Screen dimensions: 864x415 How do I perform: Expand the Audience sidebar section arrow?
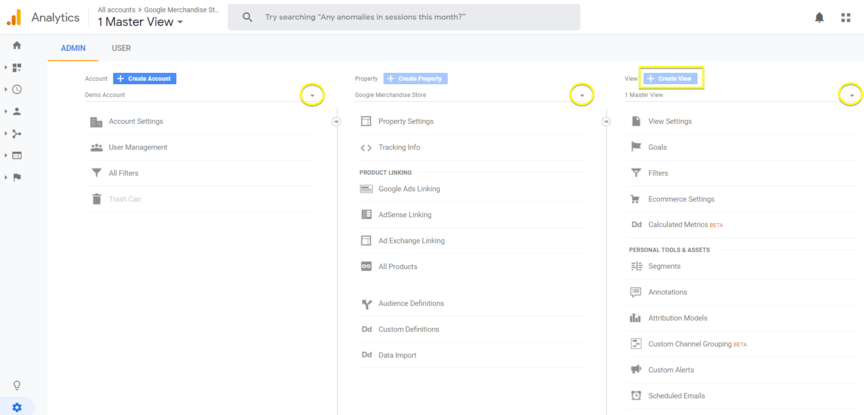pyautogui.click(x=6, y=111)
